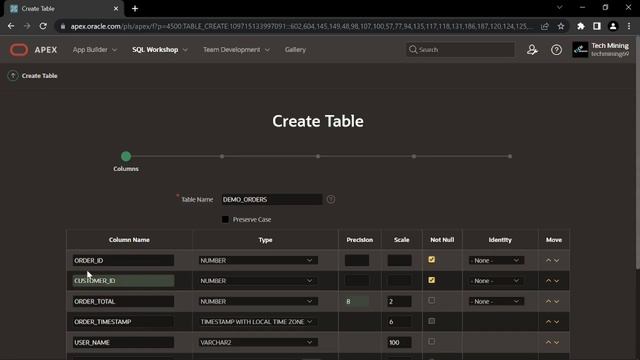Move CUSTOMER_ID column up
Viewport: 640px width, 360px height.
coord(549,280)
